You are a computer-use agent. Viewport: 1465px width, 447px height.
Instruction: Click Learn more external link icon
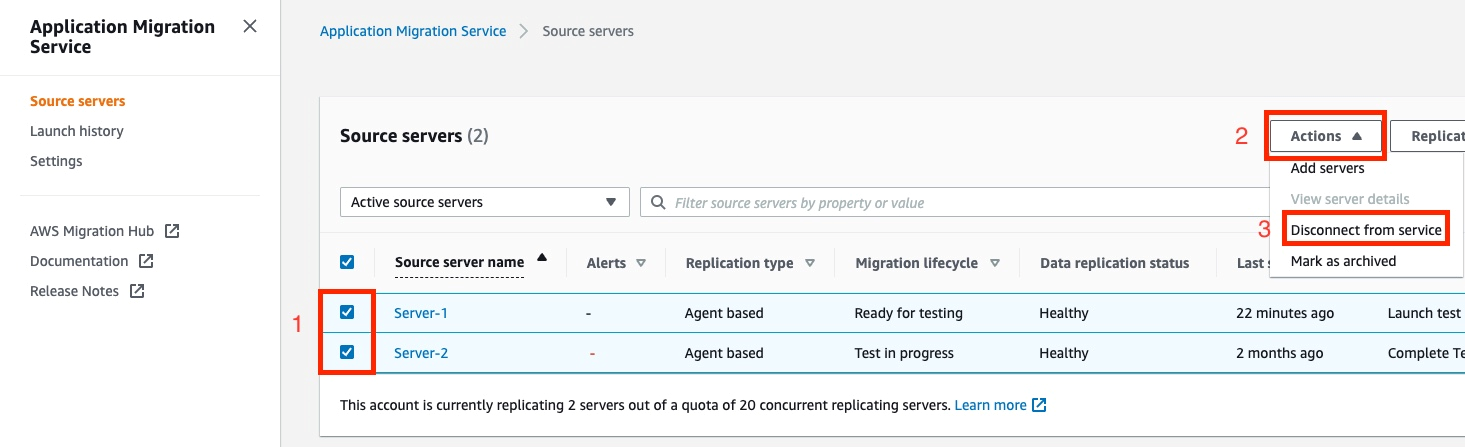(1039, 405)
